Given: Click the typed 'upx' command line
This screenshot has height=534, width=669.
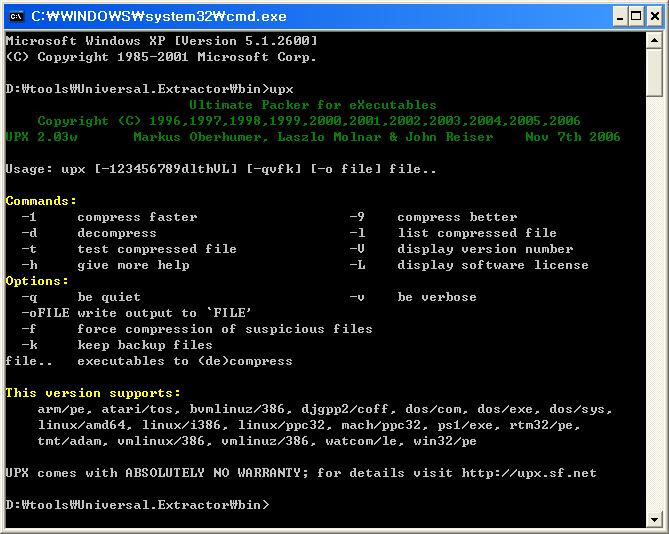Looking at the screenshot, I should click(x=149, y=89).
